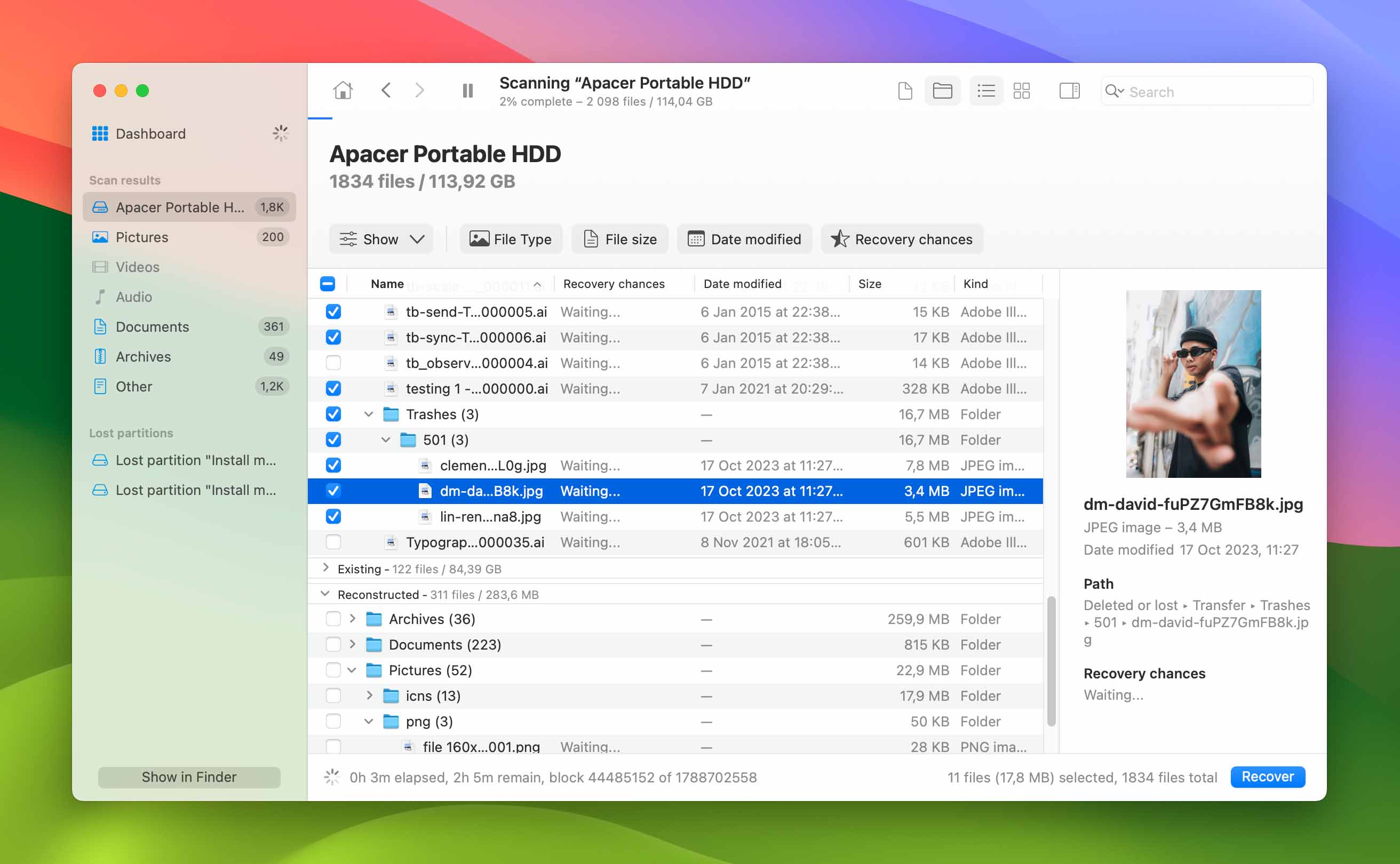Collapse the png (3) folder

[x=369, y=721]
